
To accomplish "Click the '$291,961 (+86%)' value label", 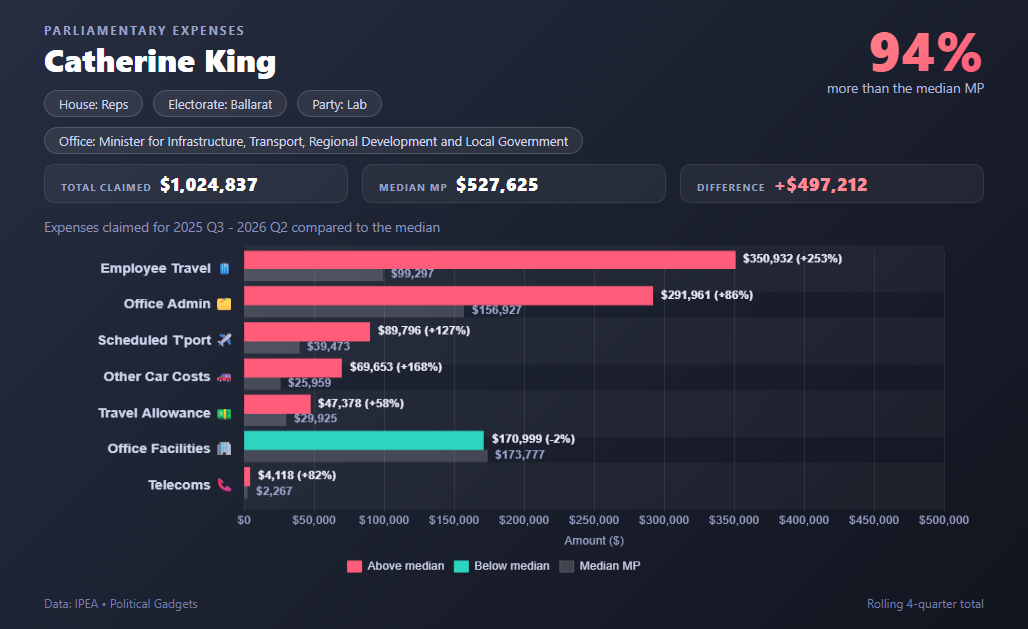I will tap(707, 295).
